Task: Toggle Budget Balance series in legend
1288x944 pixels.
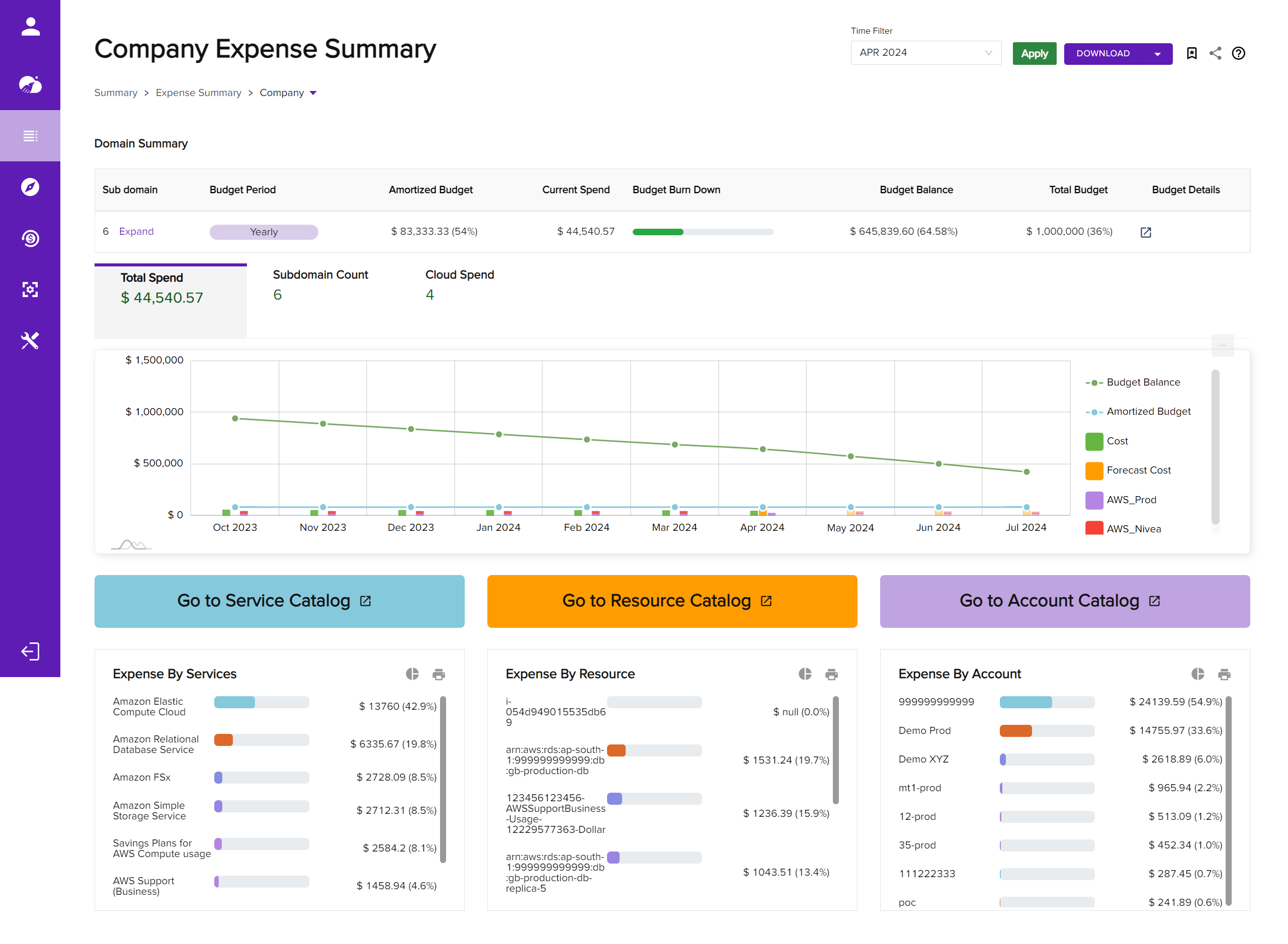Action: point(1133,383)
